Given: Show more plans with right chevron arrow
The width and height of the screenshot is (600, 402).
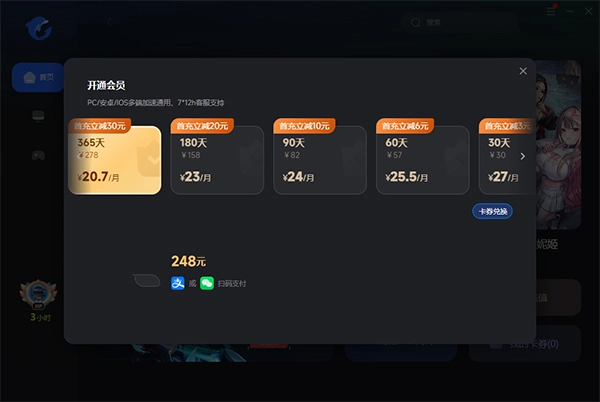Looking at the screenshot, I should (x=523, y=156).
